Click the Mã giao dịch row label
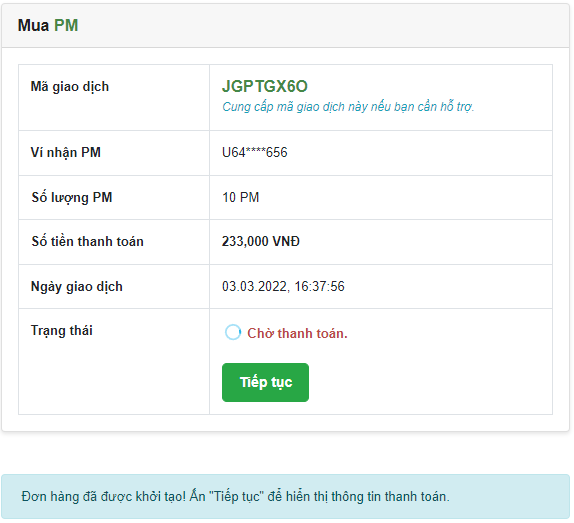The width and height of the screenshot is (574, 523). 70,87
